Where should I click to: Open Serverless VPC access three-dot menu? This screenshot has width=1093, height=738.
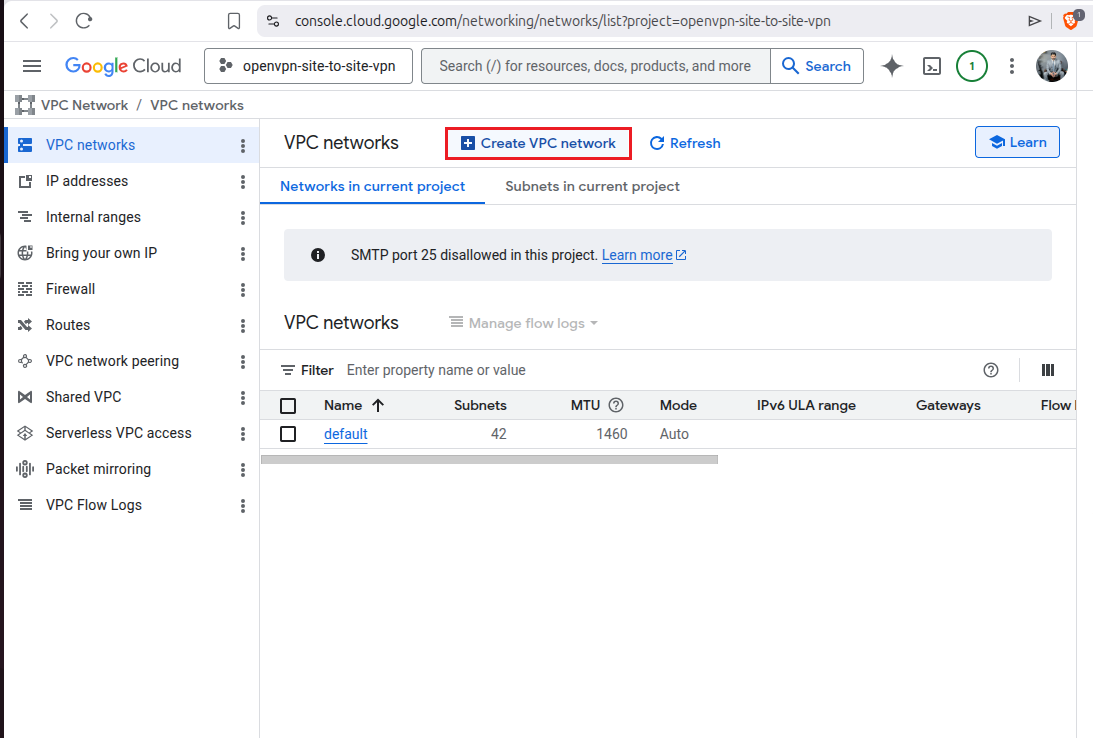243,434
